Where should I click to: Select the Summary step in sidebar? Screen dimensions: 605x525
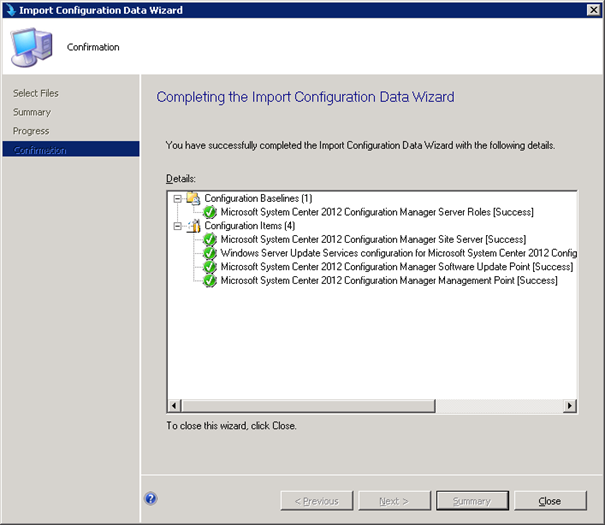(32, 112)
